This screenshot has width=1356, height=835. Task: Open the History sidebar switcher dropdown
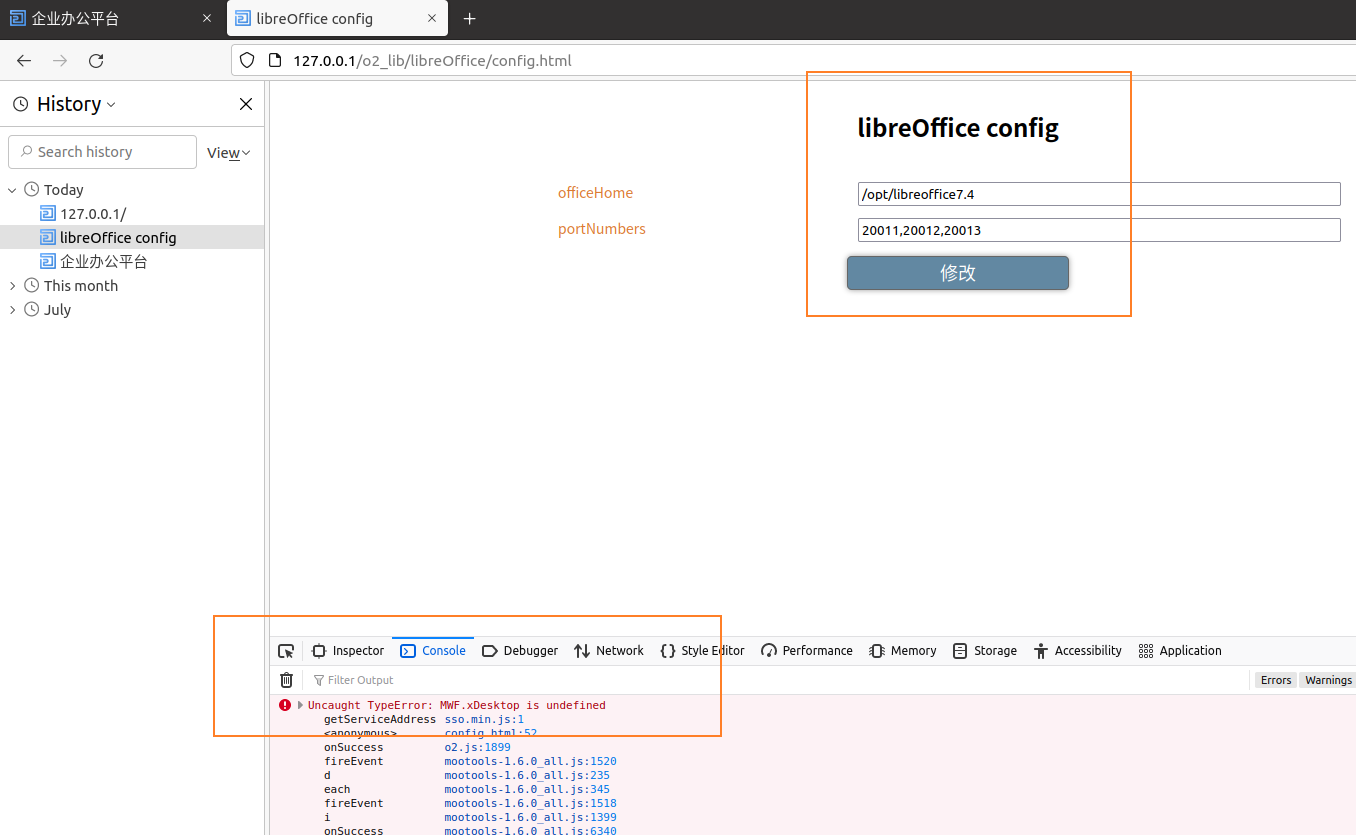click(x=77, y=104)
